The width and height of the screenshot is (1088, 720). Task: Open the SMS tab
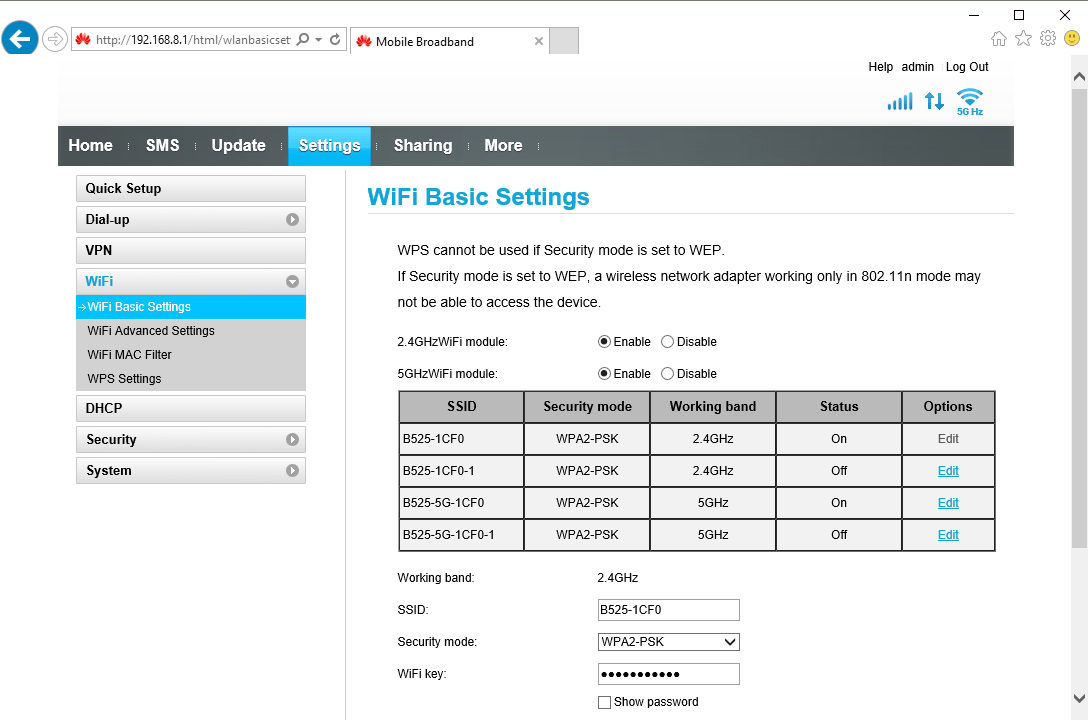point(162,146)
